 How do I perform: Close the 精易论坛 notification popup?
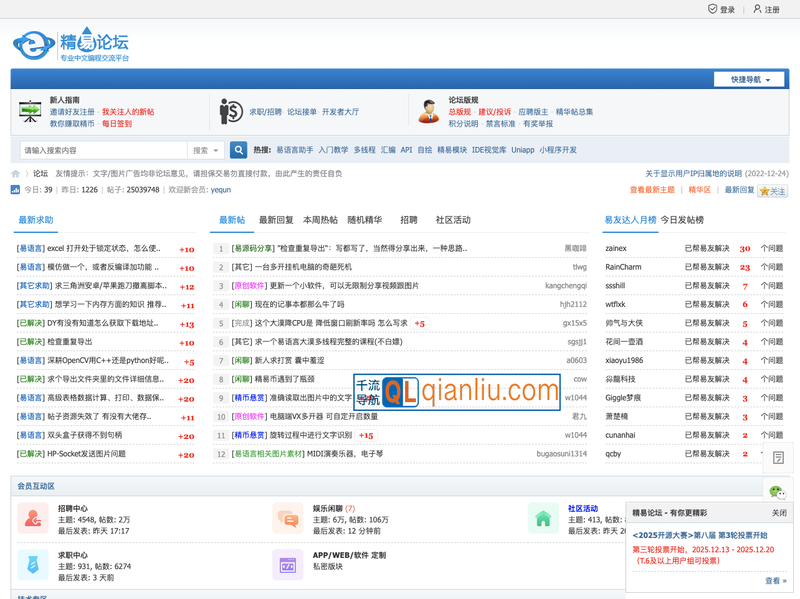tap(778, 513)
